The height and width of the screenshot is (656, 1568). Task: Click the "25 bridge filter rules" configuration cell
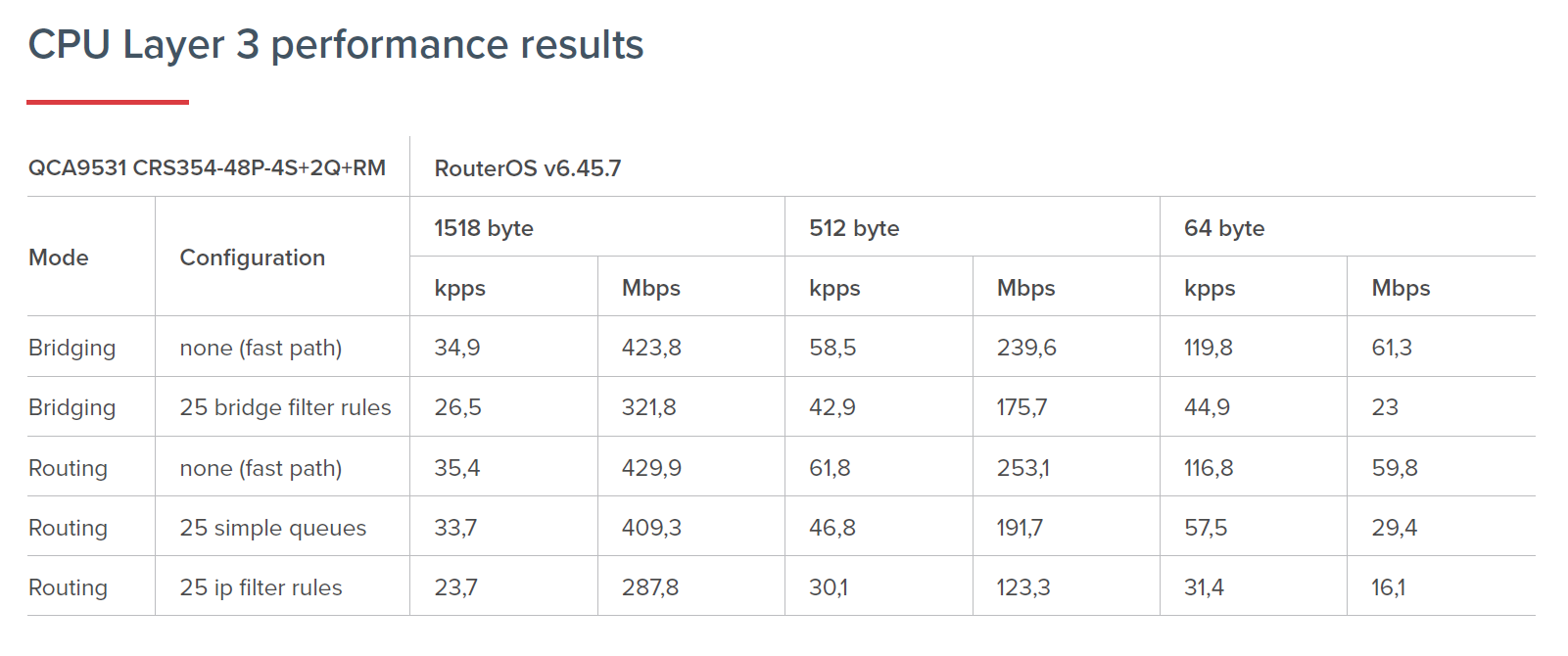(x=285, y=407)
